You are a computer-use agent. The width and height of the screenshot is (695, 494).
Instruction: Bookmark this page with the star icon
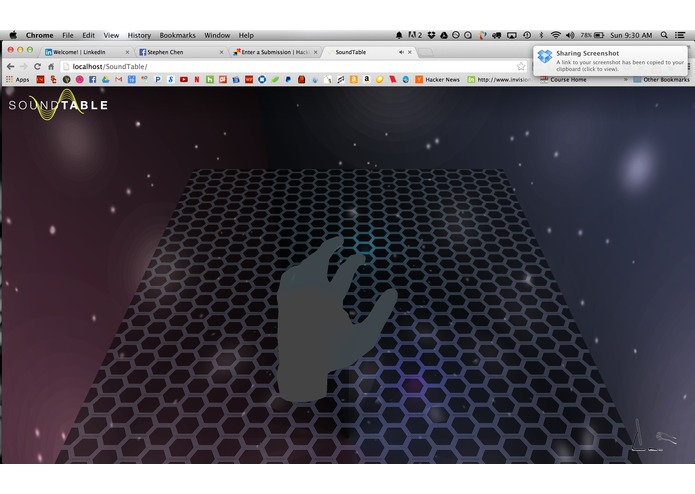521,66
